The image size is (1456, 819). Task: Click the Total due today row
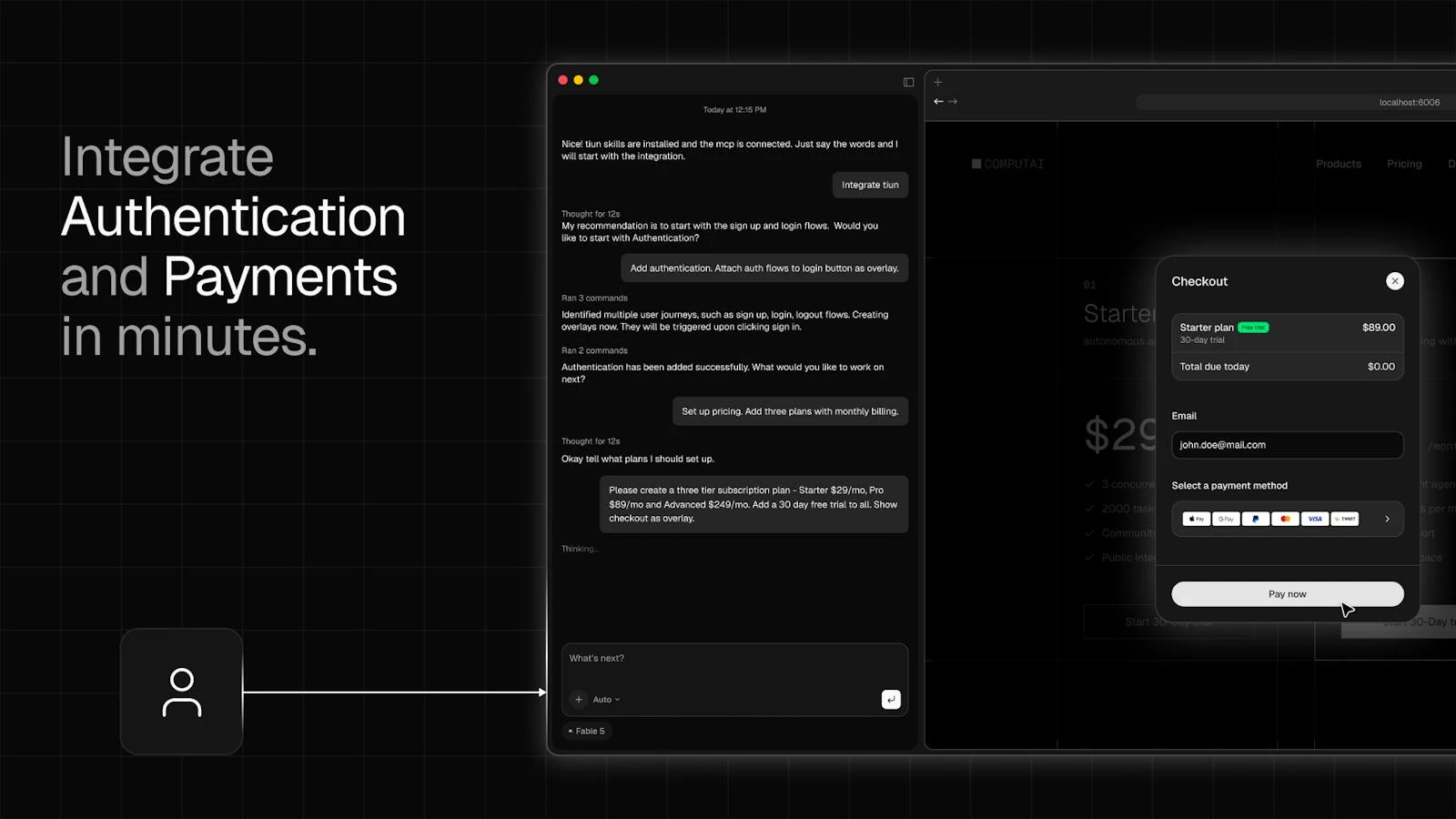(x=1288, y=367)
